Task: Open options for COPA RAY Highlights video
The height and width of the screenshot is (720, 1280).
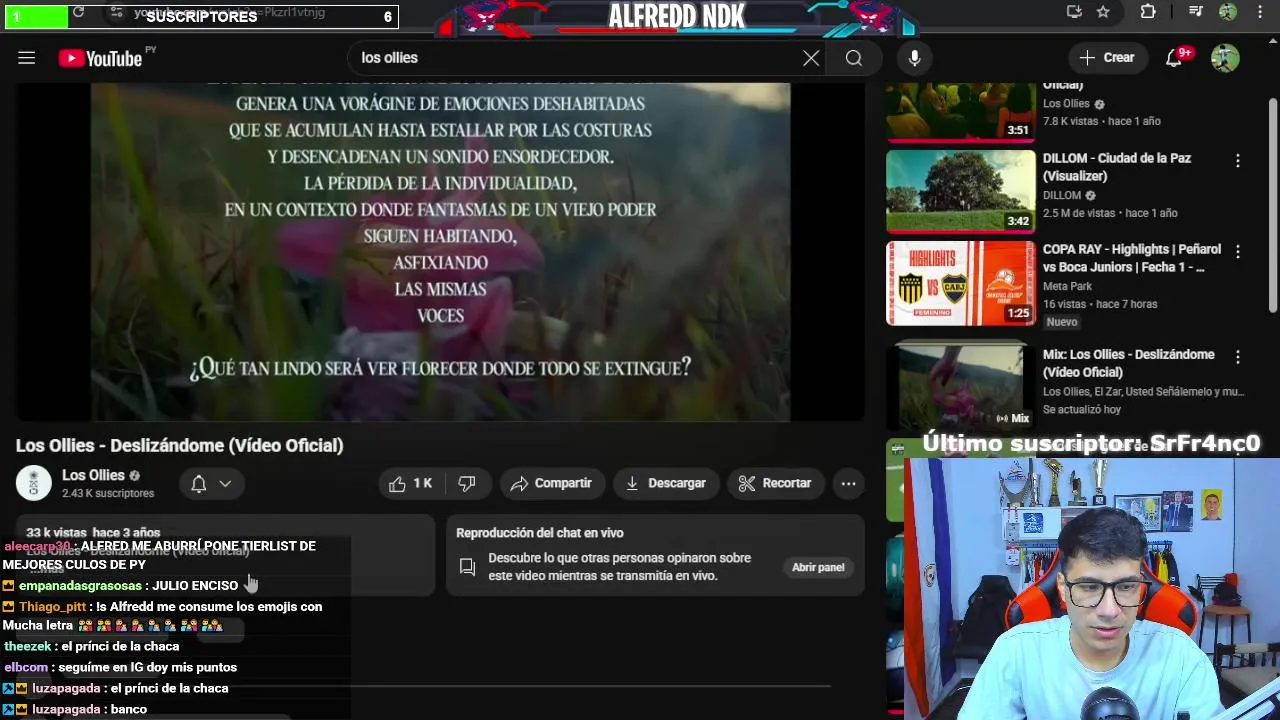Action: pyautogui.click(x=1237, y=252)
